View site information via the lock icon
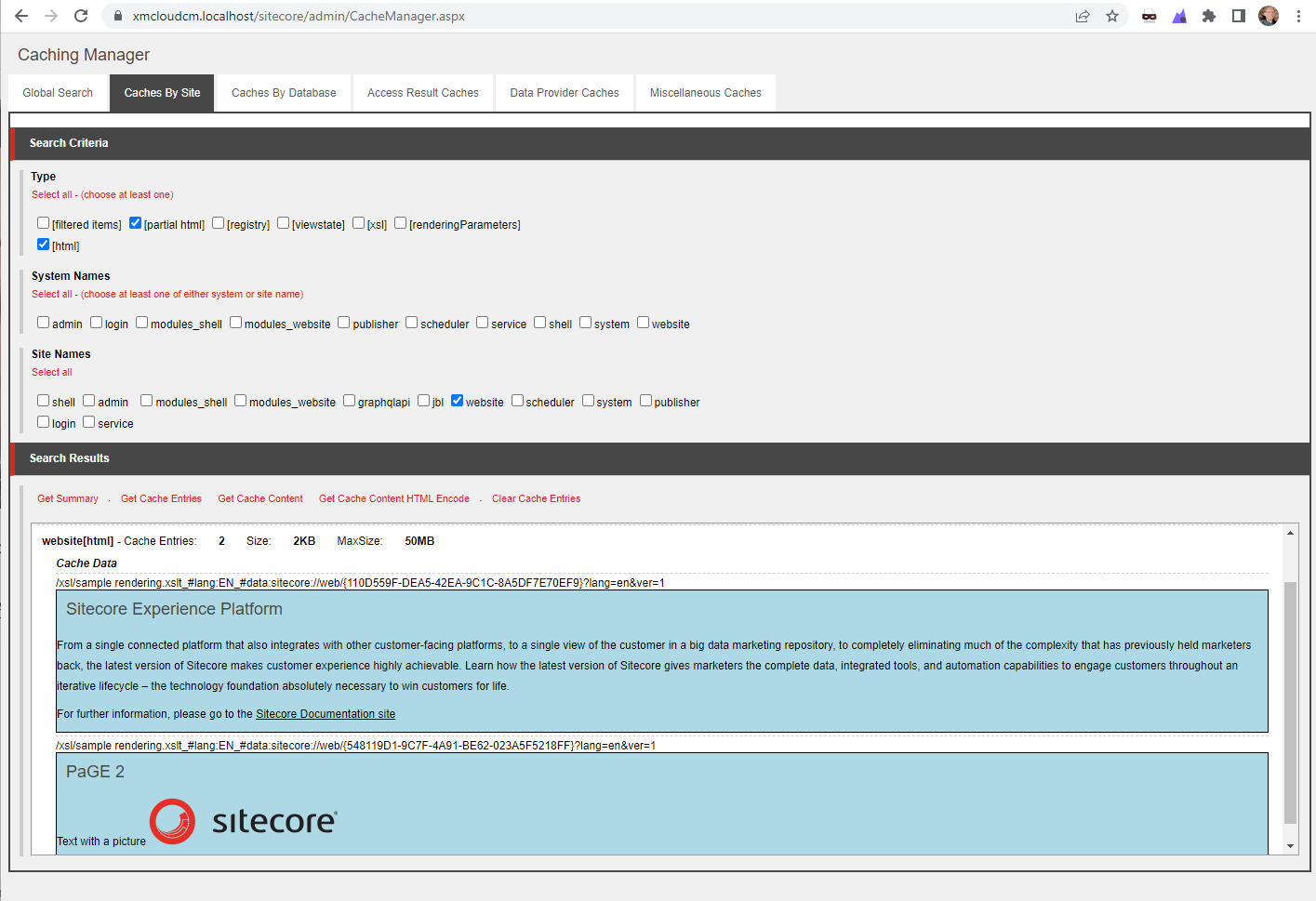 pyautogui.click(x=117, y=16)
